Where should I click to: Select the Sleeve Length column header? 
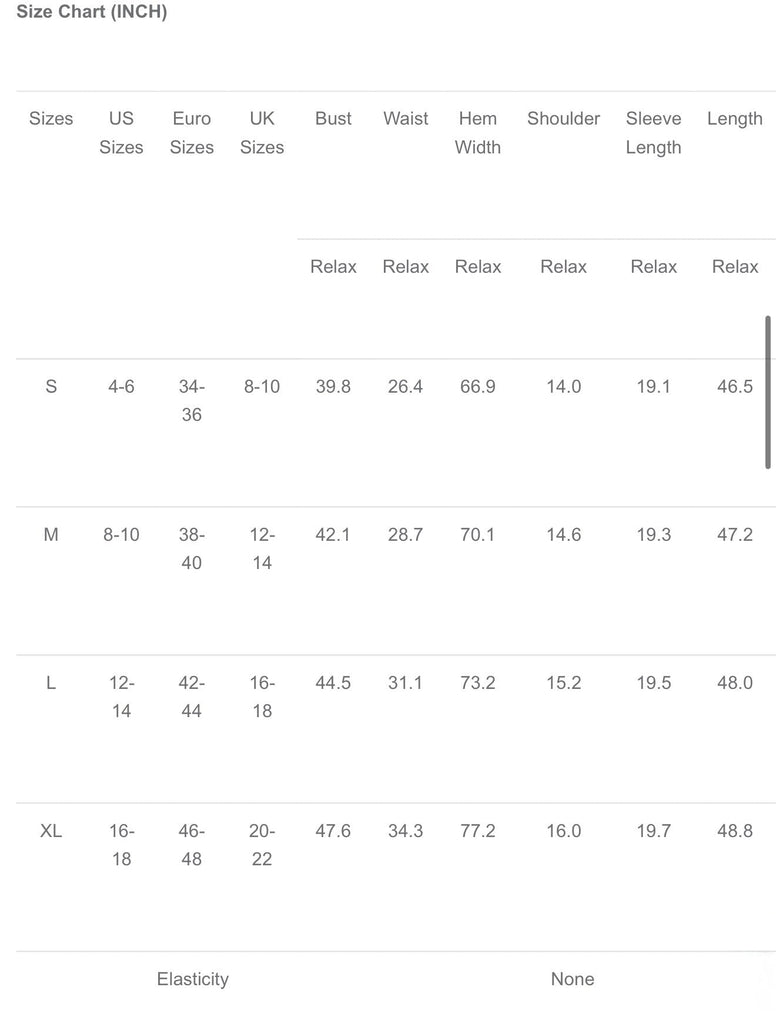pyautogui.click(x=653, y=133)
